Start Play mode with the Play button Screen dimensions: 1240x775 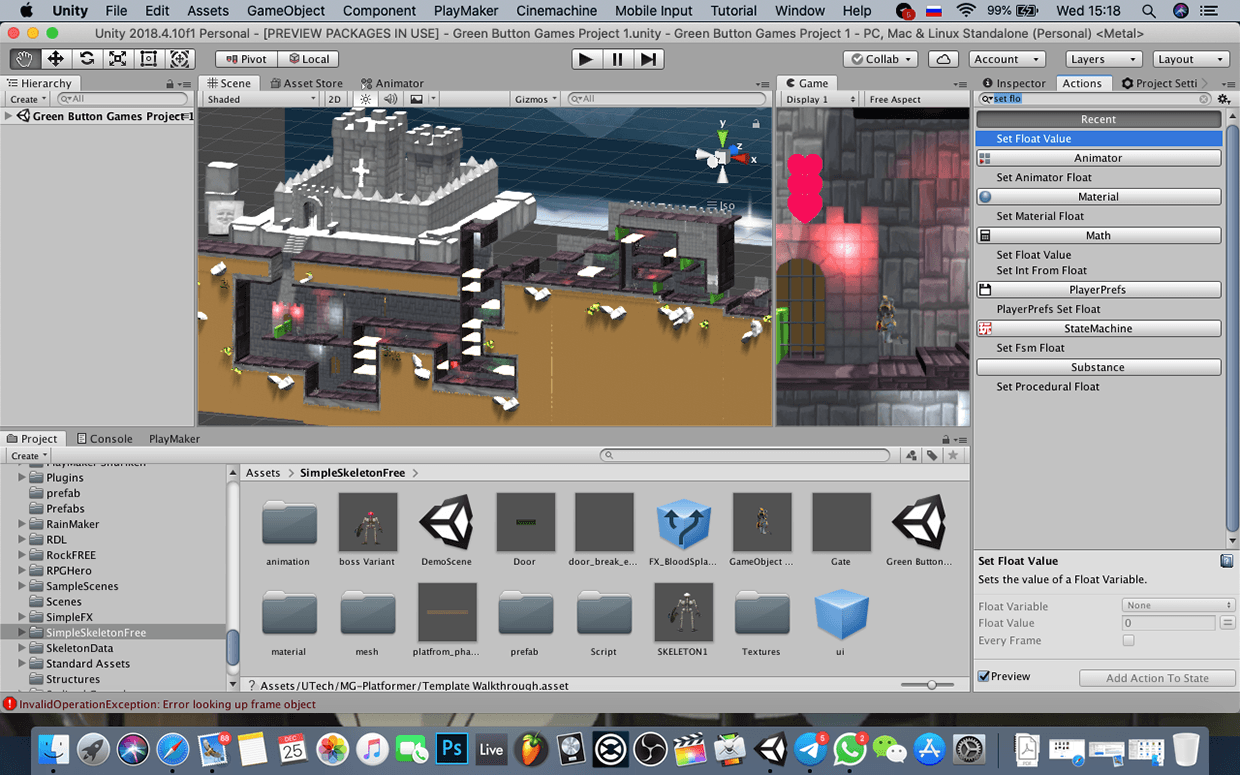pyautogui.click(x=587, y=59)
